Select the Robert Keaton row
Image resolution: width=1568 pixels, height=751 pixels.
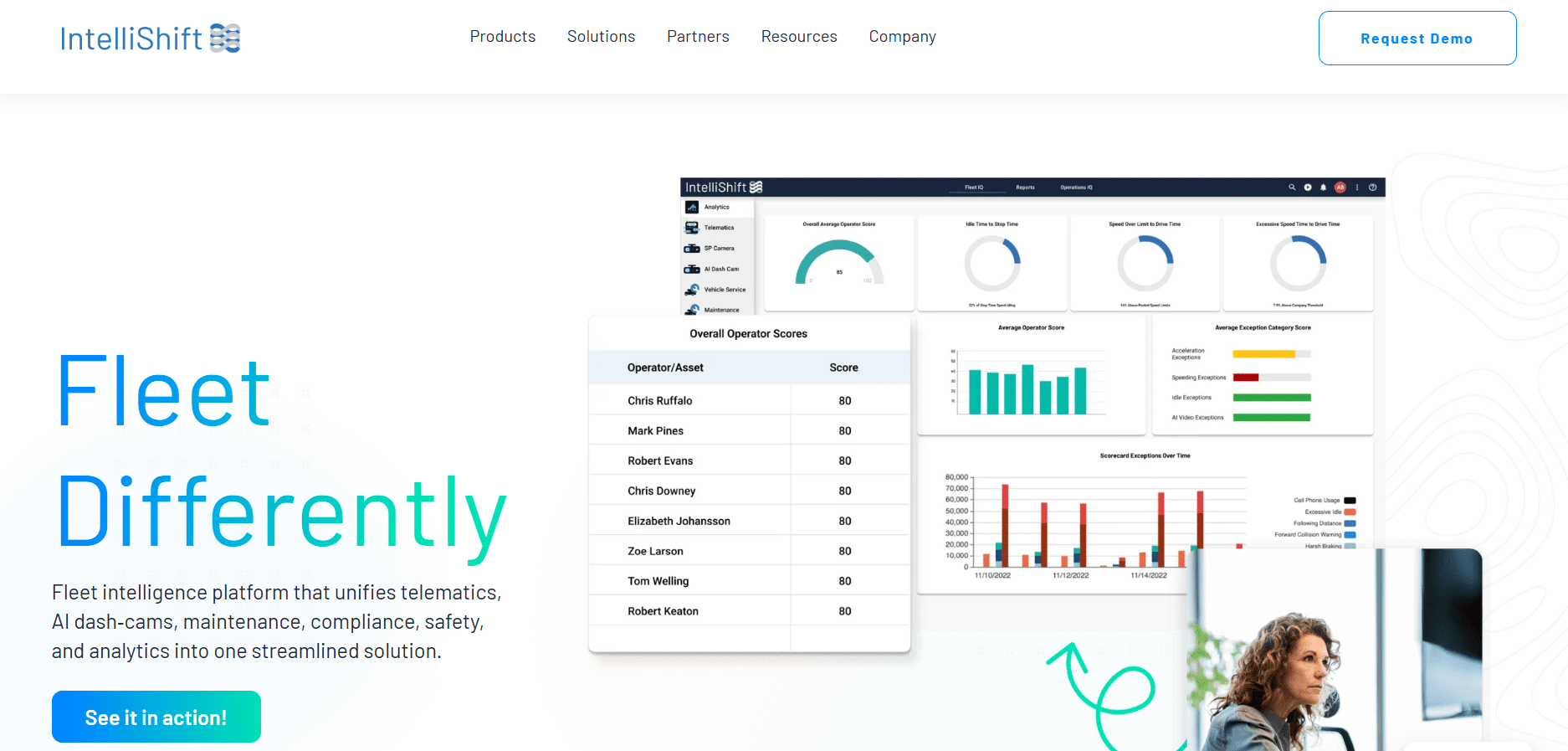click(x=749, y=611)
